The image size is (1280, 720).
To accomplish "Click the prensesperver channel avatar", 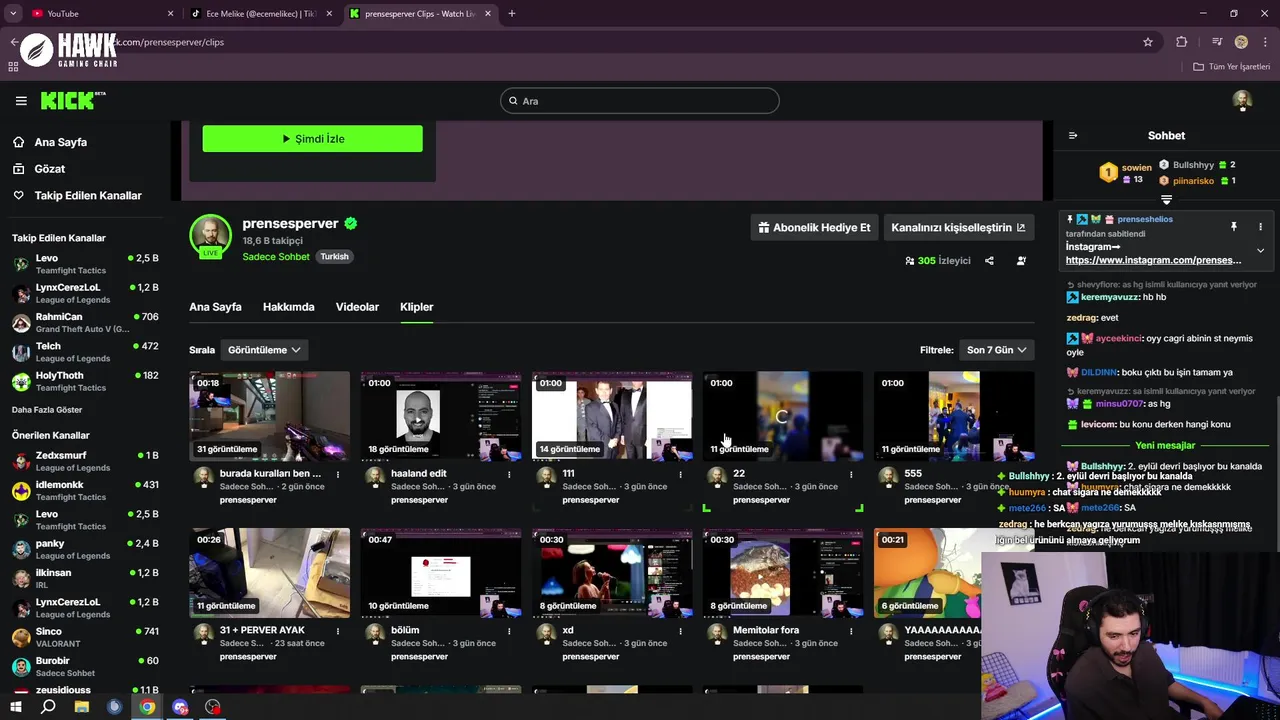I will tap(210, 236).
